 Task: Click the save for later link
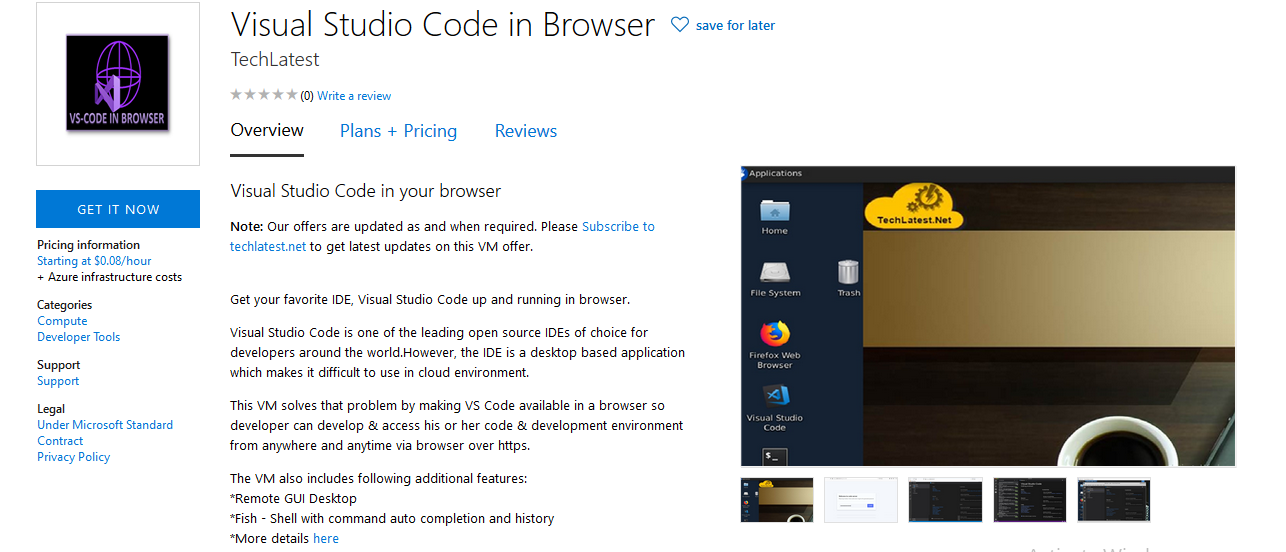pos(735,25)
